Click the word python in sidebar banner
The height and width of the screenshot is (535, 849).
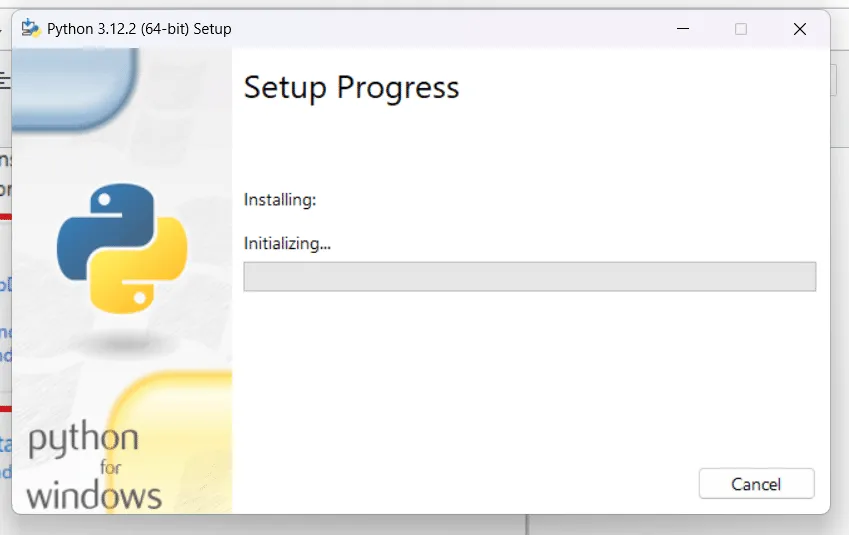[x=83, y=440]
